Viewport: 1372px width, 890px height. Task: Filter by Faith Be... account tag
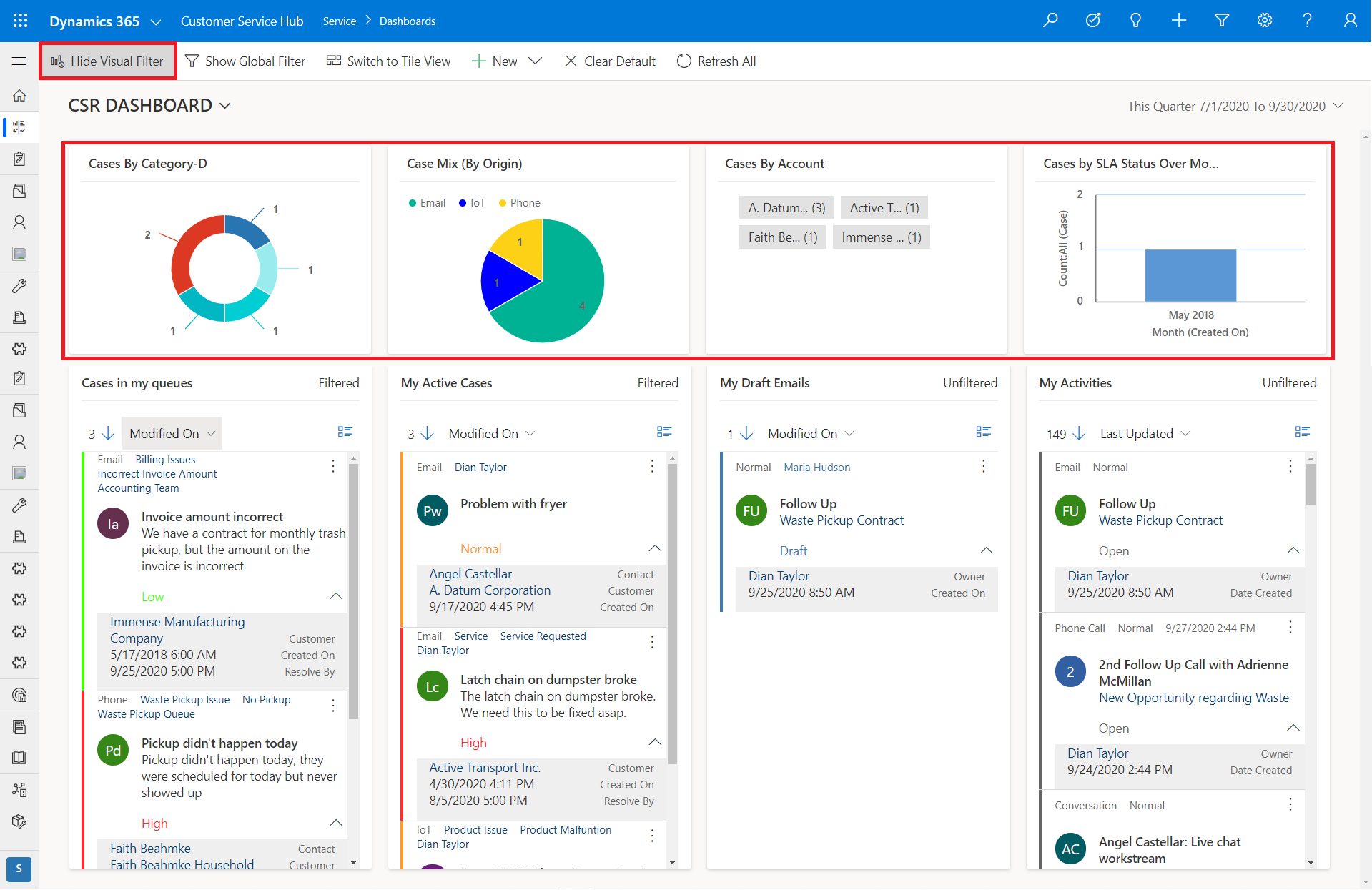[x=783, y=237]
